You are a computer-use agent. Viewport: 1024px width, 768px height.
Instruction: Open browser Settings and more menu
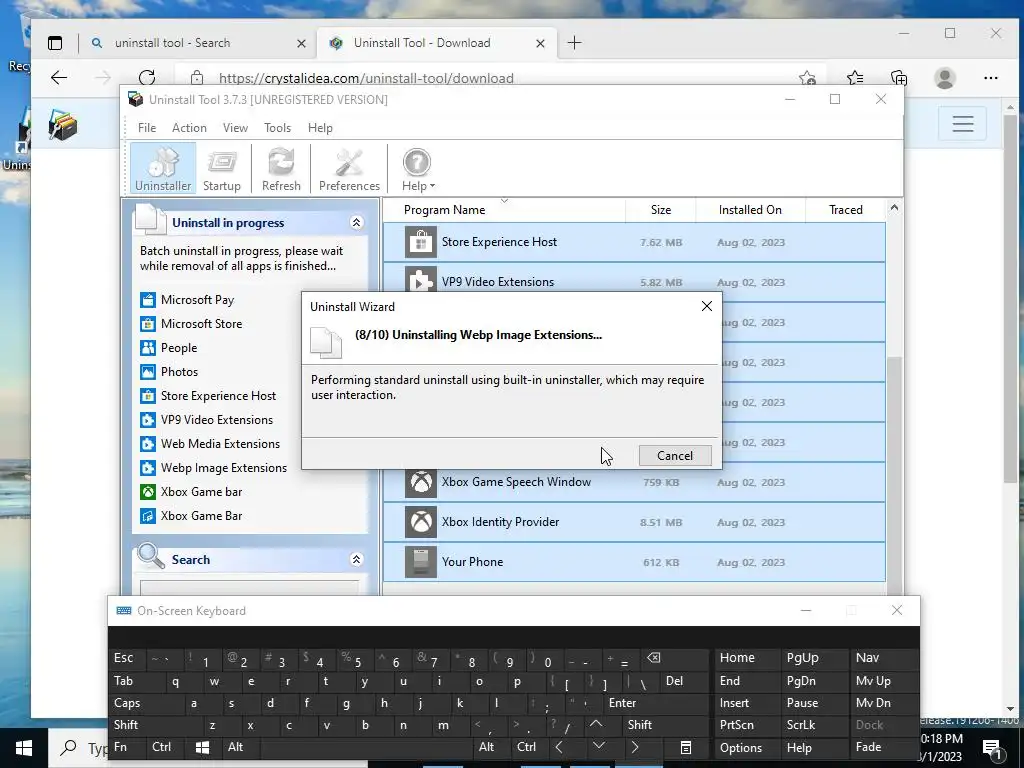(x=991, y=78)
